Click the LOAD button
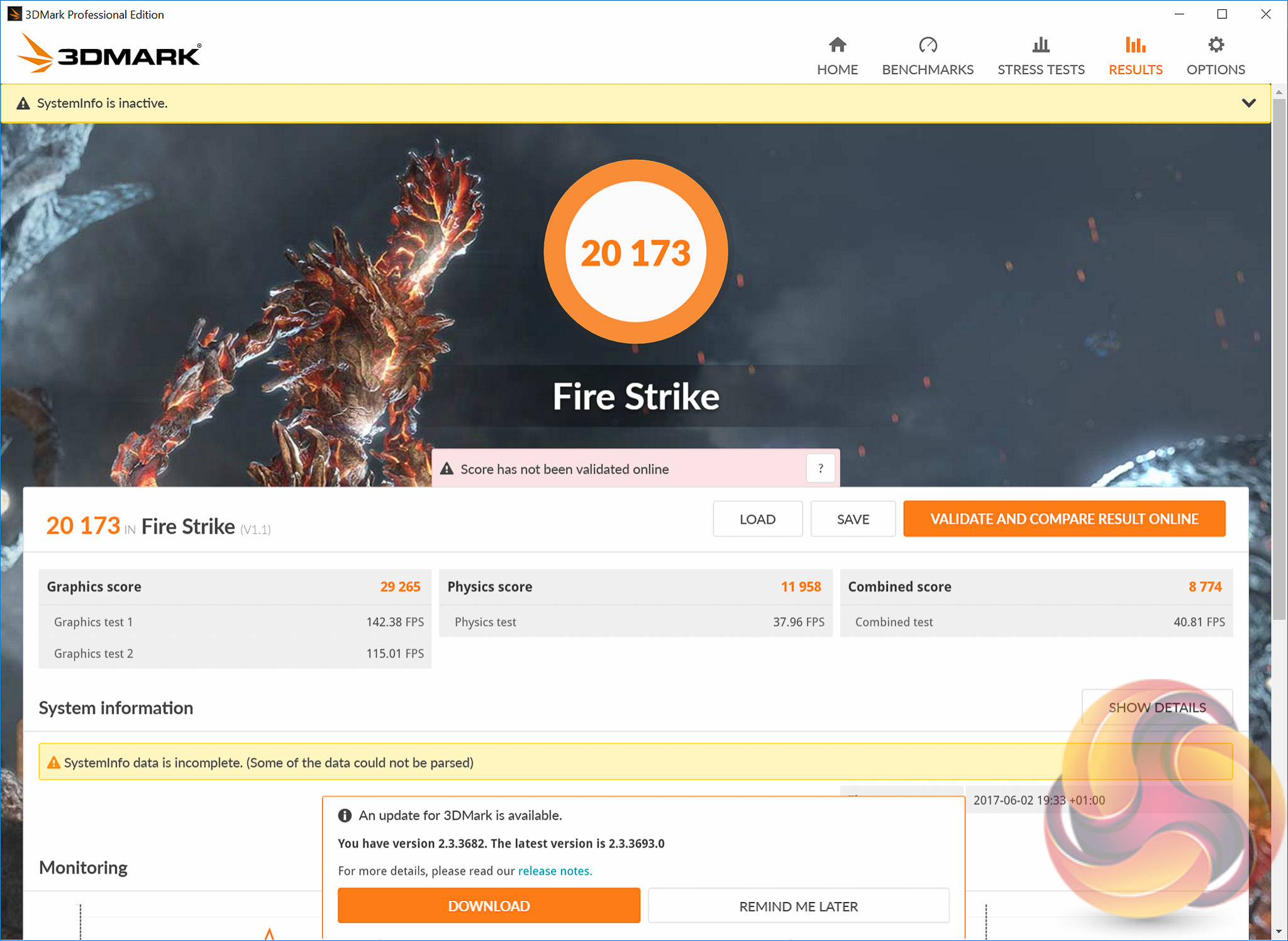 click(757, 519)
